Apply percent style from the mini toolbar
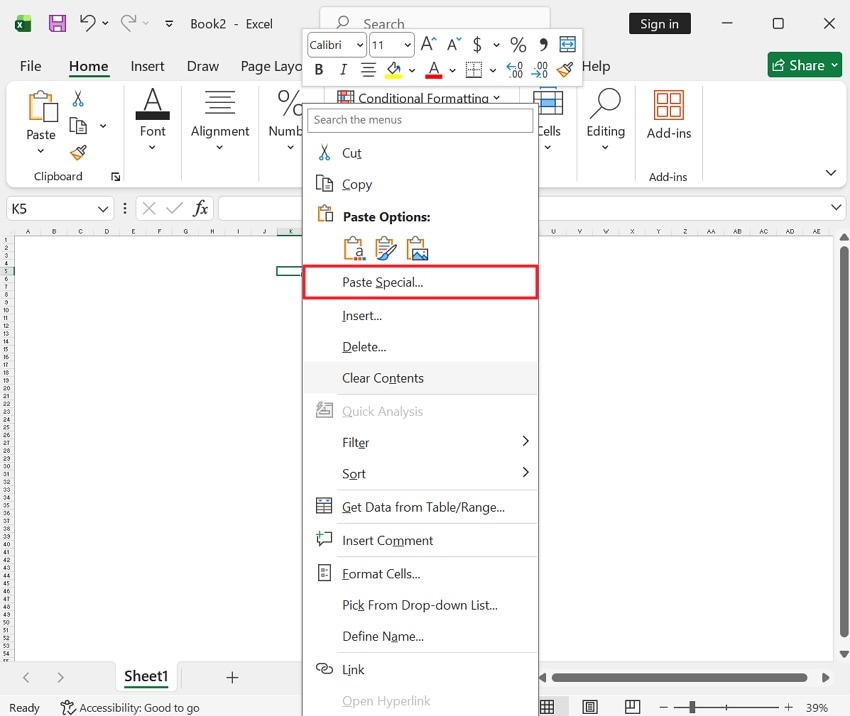The height and width of the screenshot is (716, 850). pos(518,44)
